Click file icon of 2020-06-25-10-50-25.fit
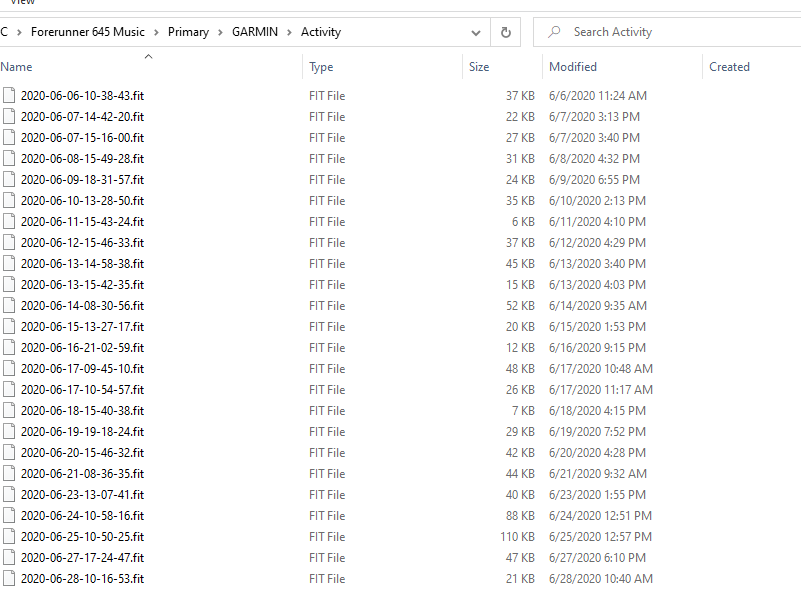Image resolution: width=801 pixels, height=590 pixels. click(9, 537)
